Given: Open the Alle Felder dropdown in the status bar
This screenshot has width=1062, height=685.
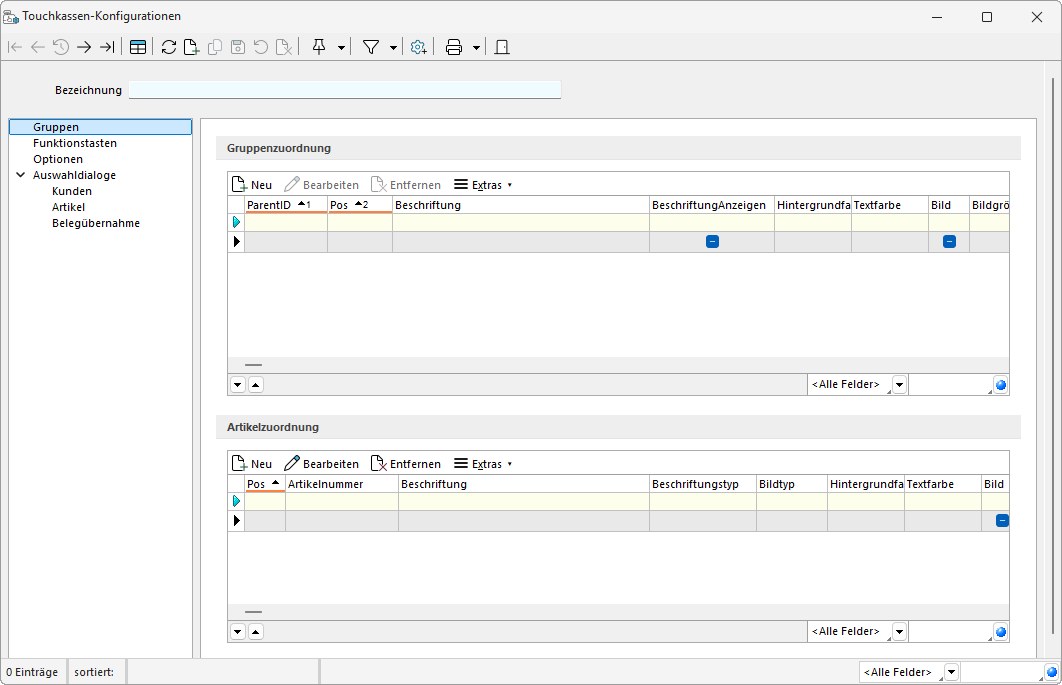Looking at the screenshot, I should 951,672.
